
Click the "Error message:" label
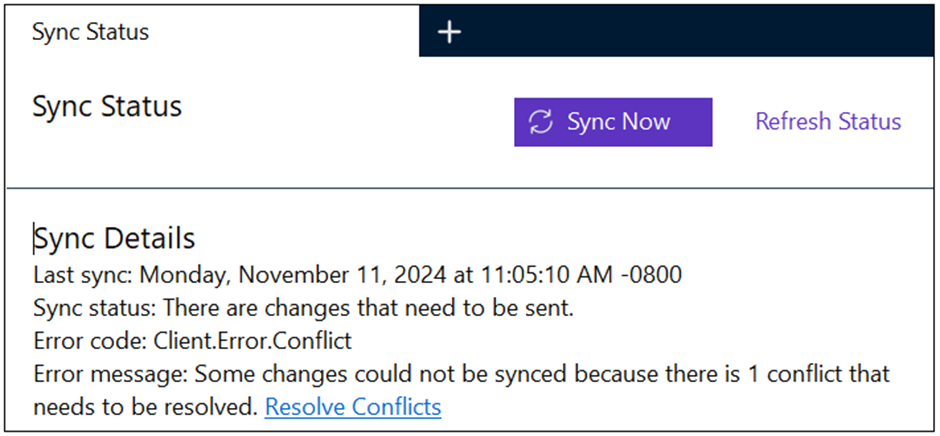click(x=109, y=374)
